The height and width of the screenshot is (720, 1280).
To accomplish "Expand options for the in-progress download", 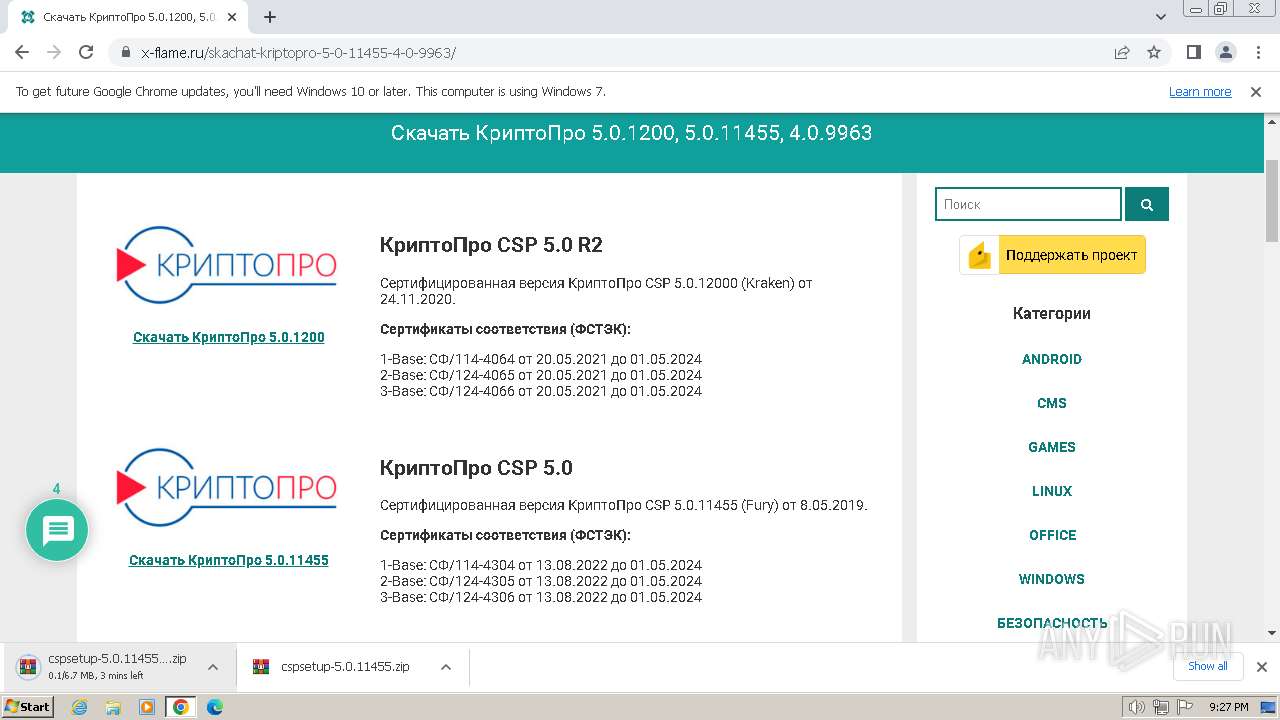I will point(213,667).
